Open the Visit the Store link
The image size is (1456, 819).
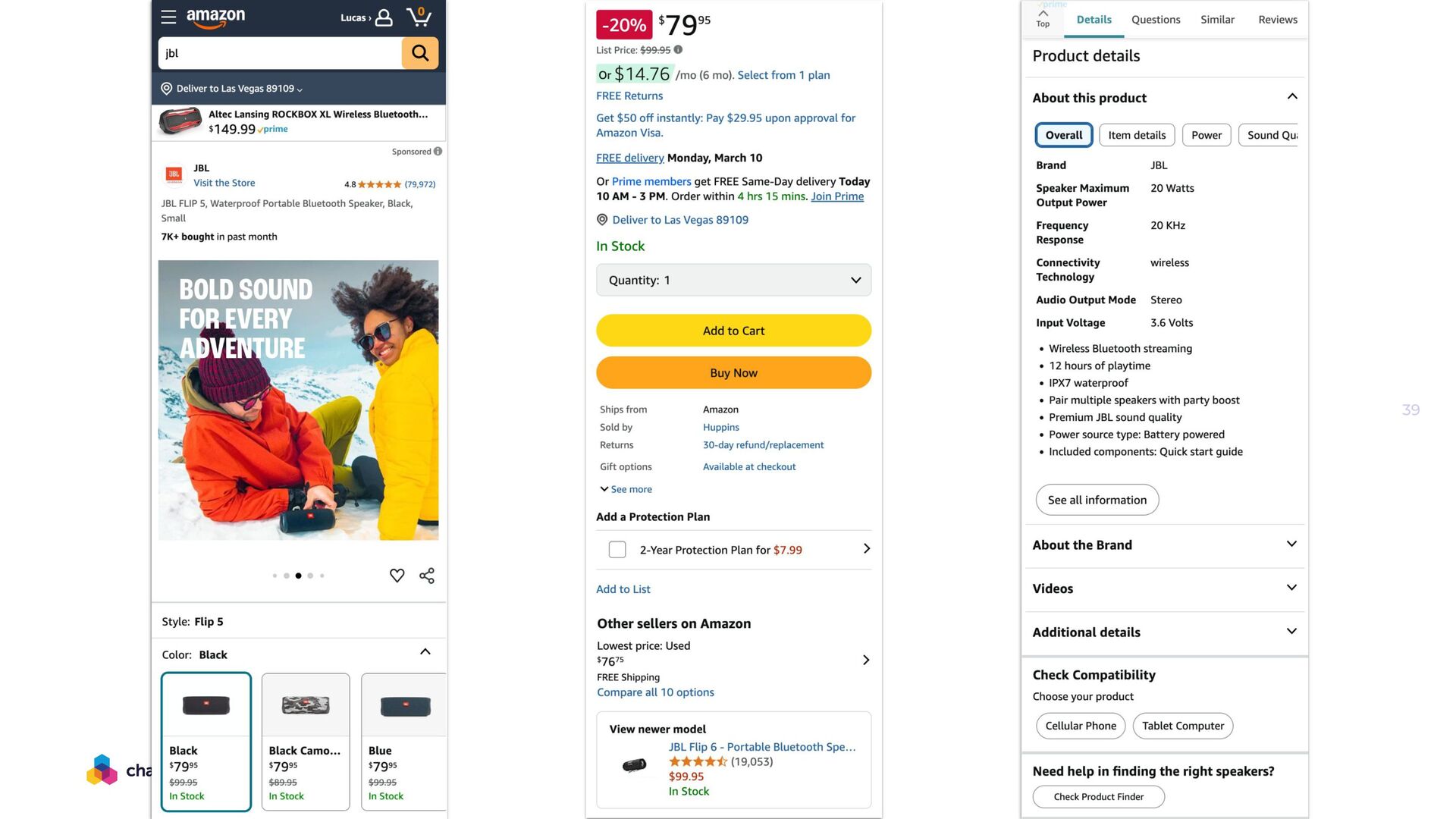click(x=224, y=183)
